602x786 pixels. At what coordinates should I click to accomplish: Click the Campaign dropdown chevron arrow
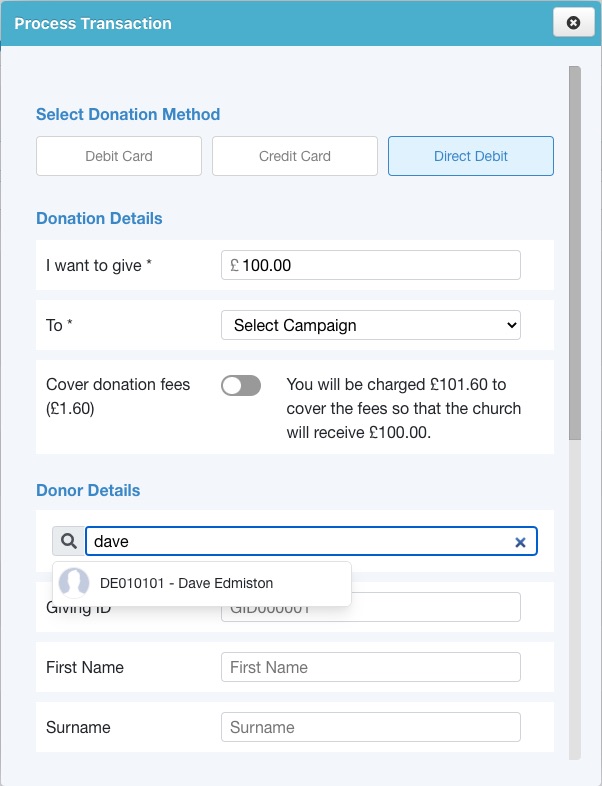(x=511, y=325)
